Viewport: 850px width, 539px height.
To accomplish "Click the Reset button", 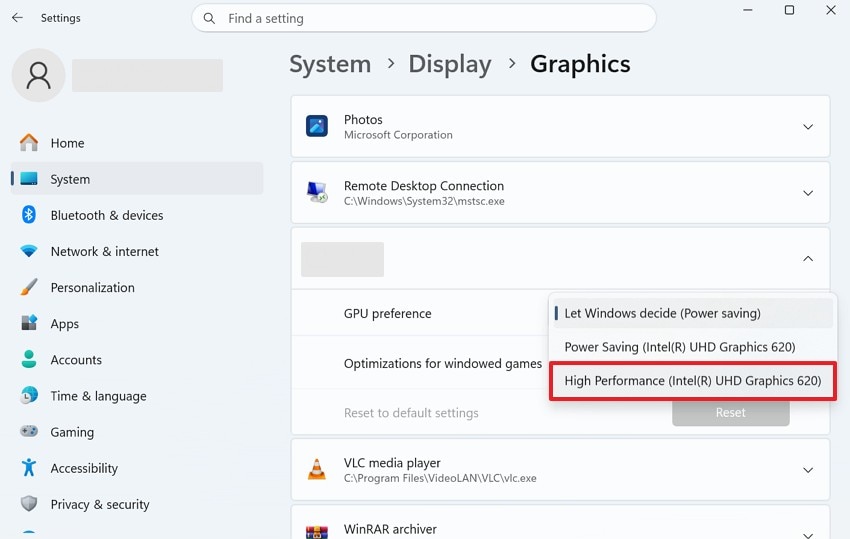I will pyautogui.click(x=730, y=413).
